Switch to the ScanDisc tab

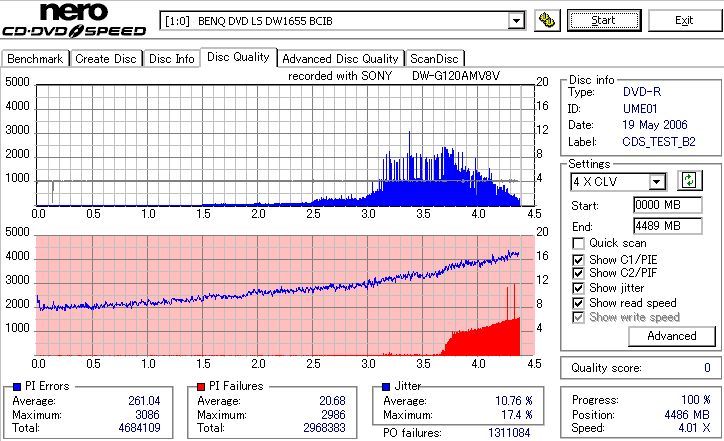[x=434, y=59]
